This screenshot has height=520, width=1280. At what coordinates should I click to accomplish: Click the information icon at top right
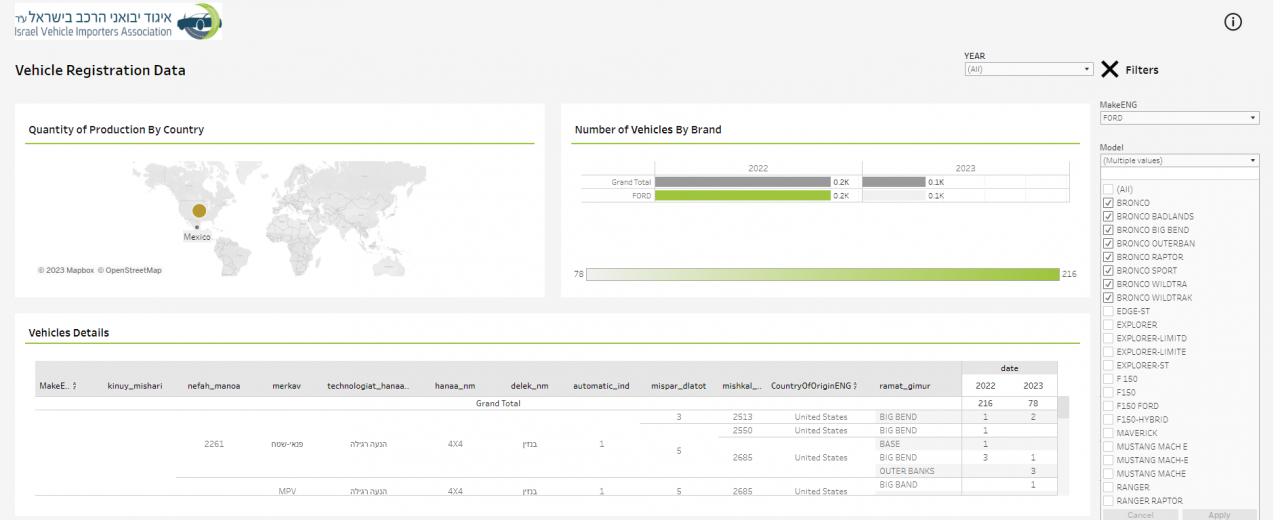pos(1233,22)
